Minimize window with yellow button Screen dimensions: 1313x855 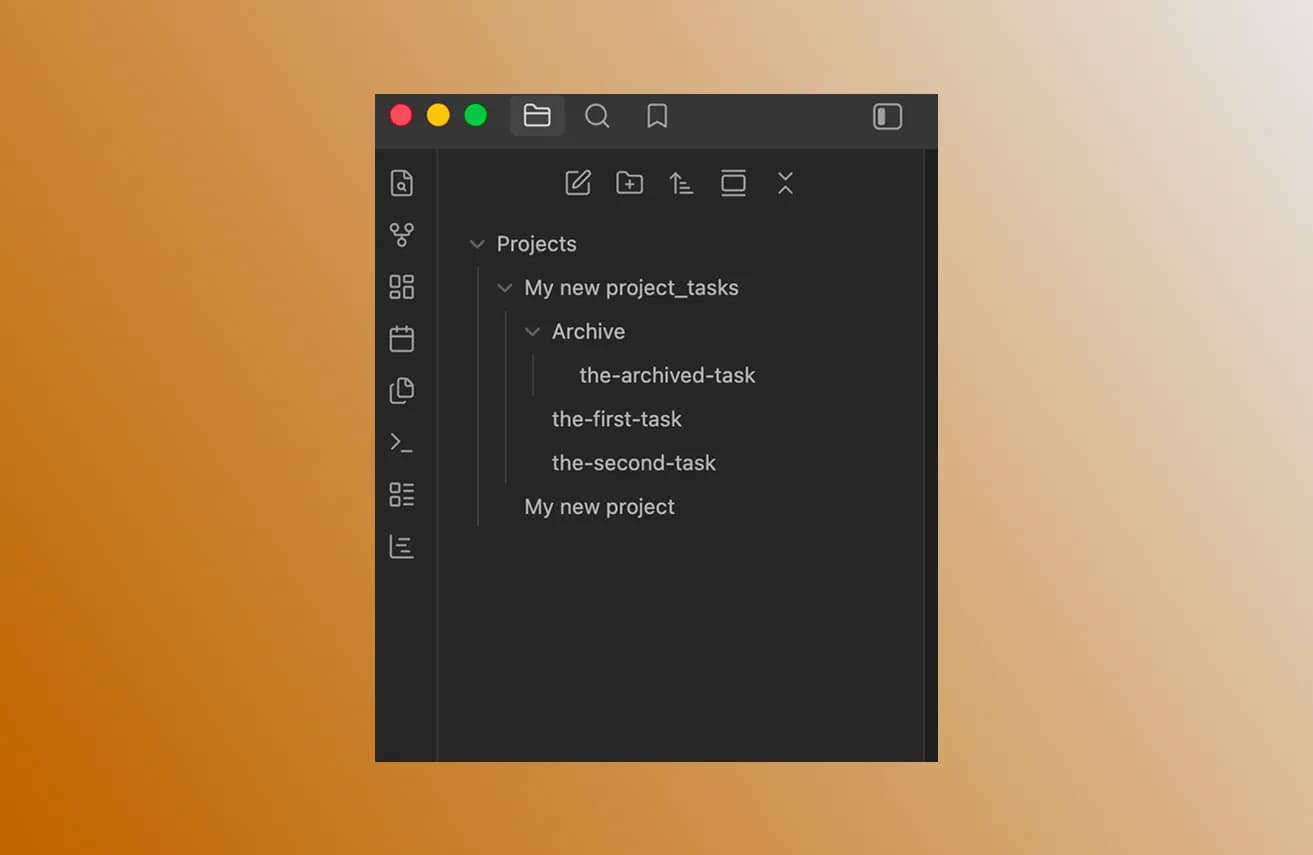click(x=438, y=115)
